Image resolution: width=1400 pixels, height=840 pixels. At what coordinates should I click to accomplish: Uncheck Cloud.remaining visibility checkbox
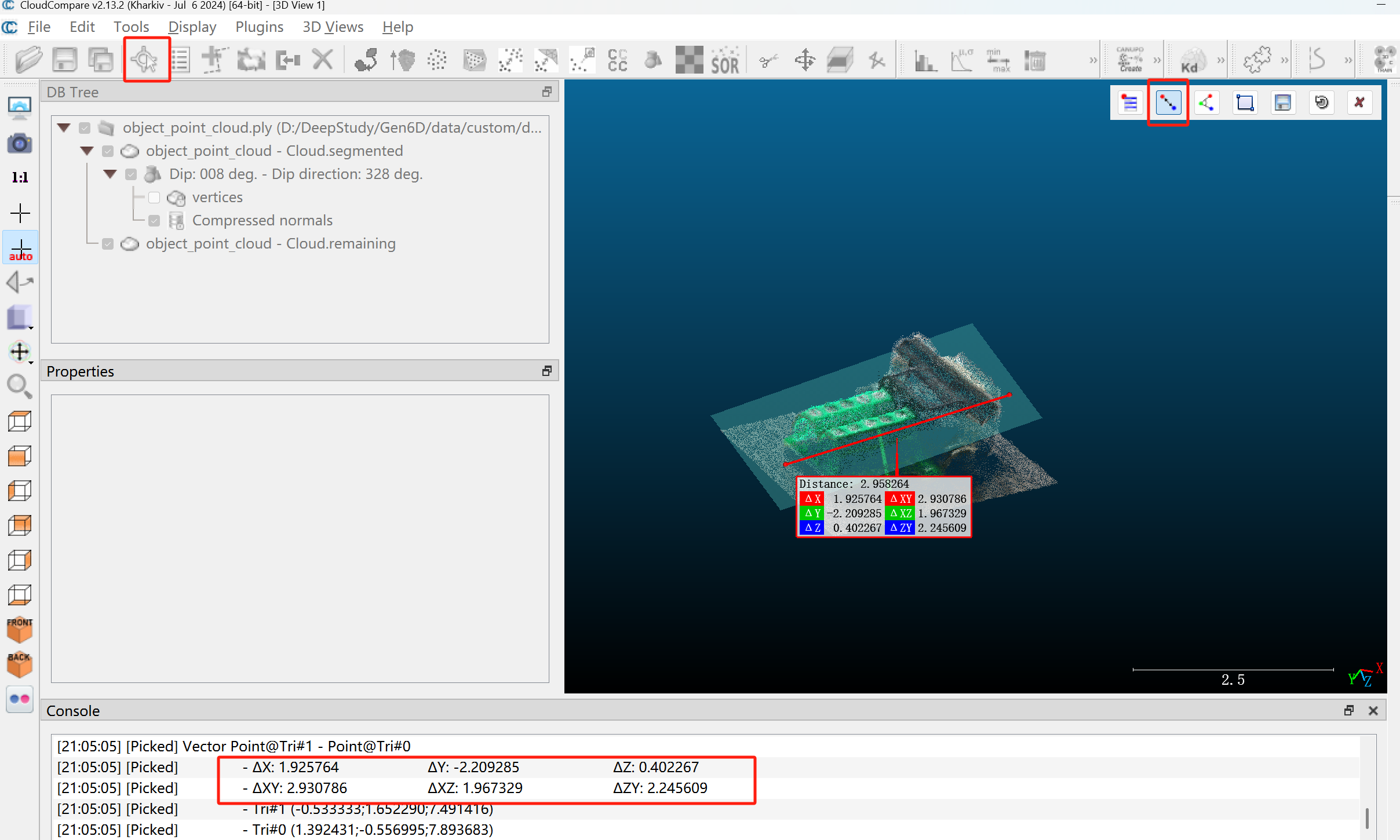tap(108, 244)
